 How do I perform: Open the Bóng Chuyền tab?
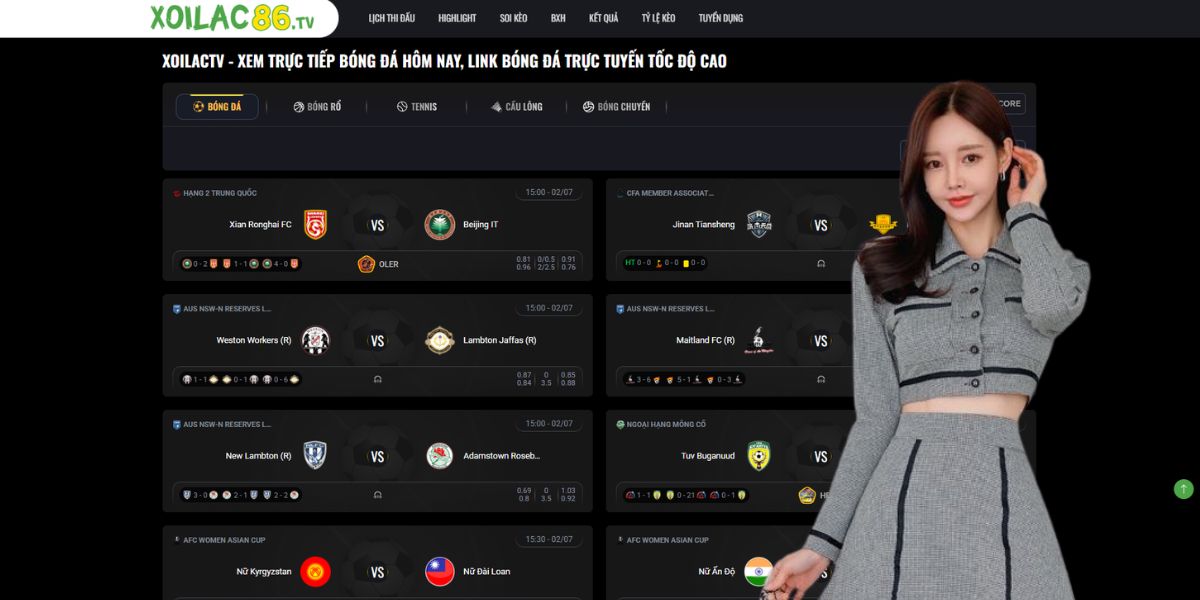coord(616,106)
